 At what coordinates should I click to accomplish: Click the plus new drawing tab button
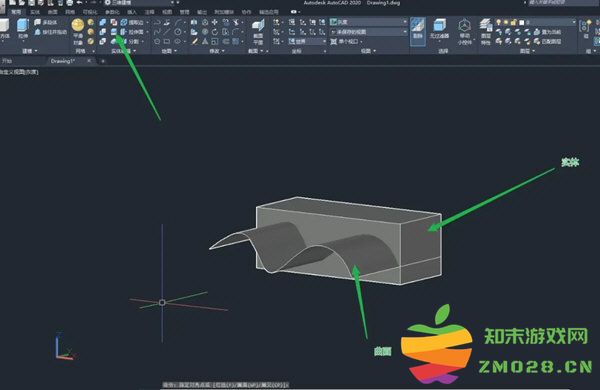coord(103,61)
